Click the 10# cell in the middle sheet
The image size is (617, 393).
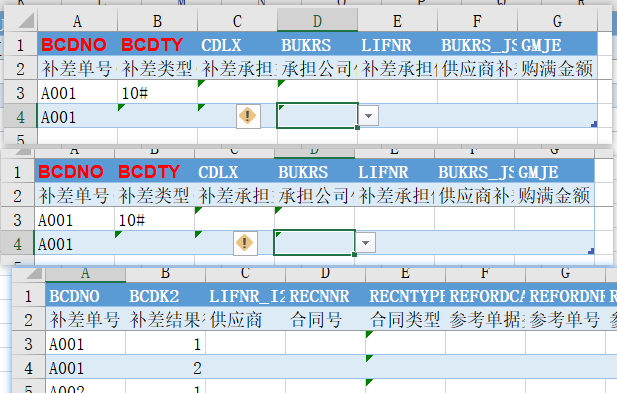coord(154,220)
